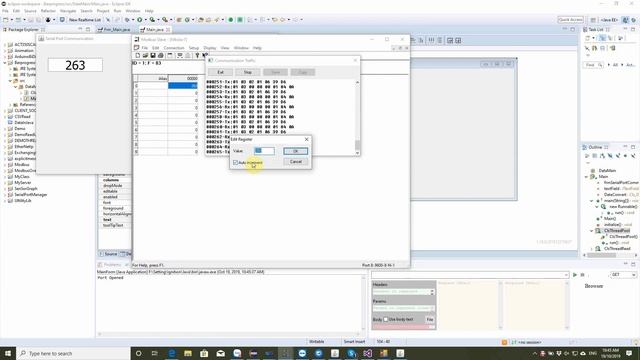Screen dimensions: 640x360
Task: Open Mail app from taskbar
Action: (220, 353)
